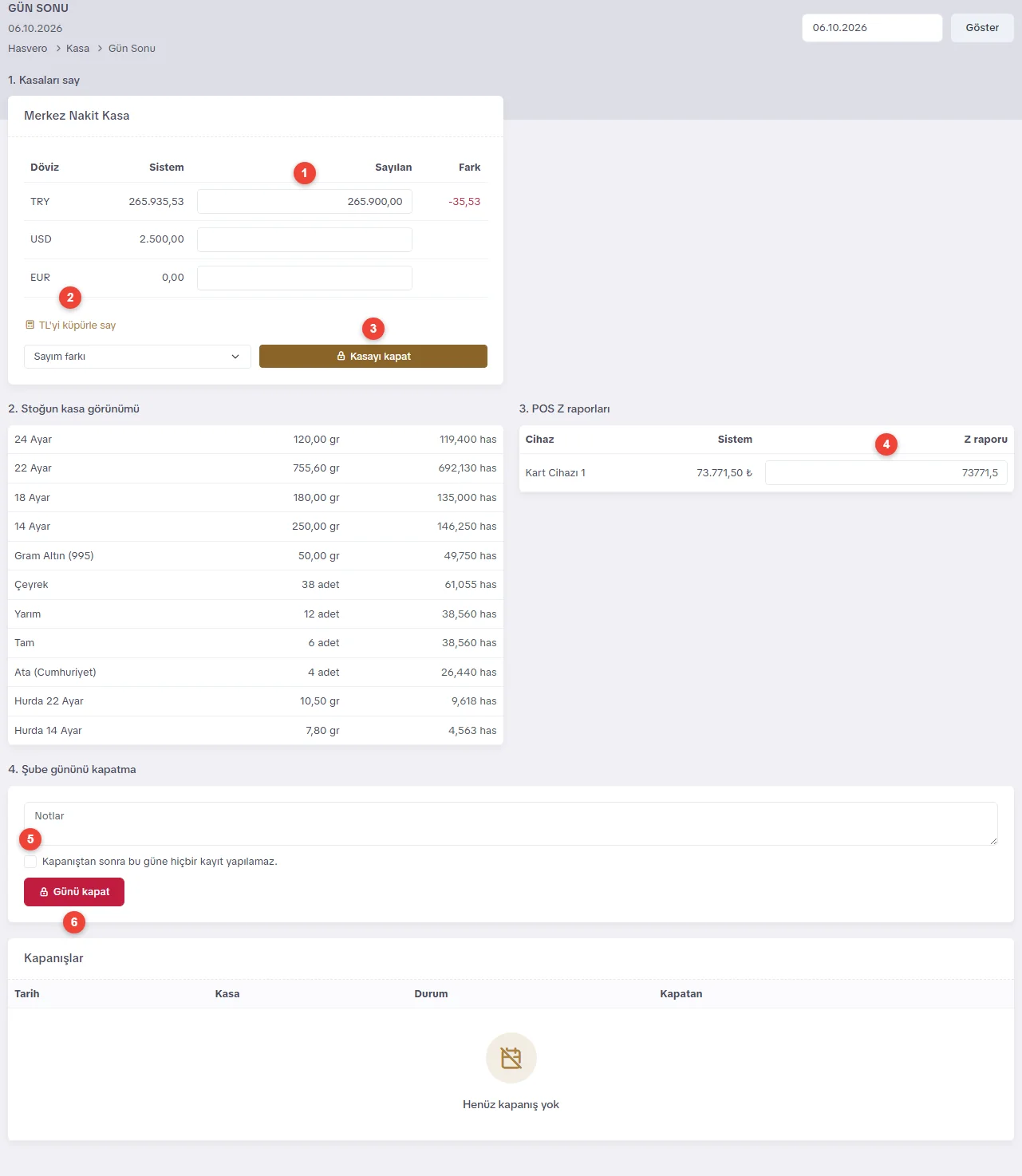Click the 22 Ayar weight 755,60 gr

[x=316, y=468]
